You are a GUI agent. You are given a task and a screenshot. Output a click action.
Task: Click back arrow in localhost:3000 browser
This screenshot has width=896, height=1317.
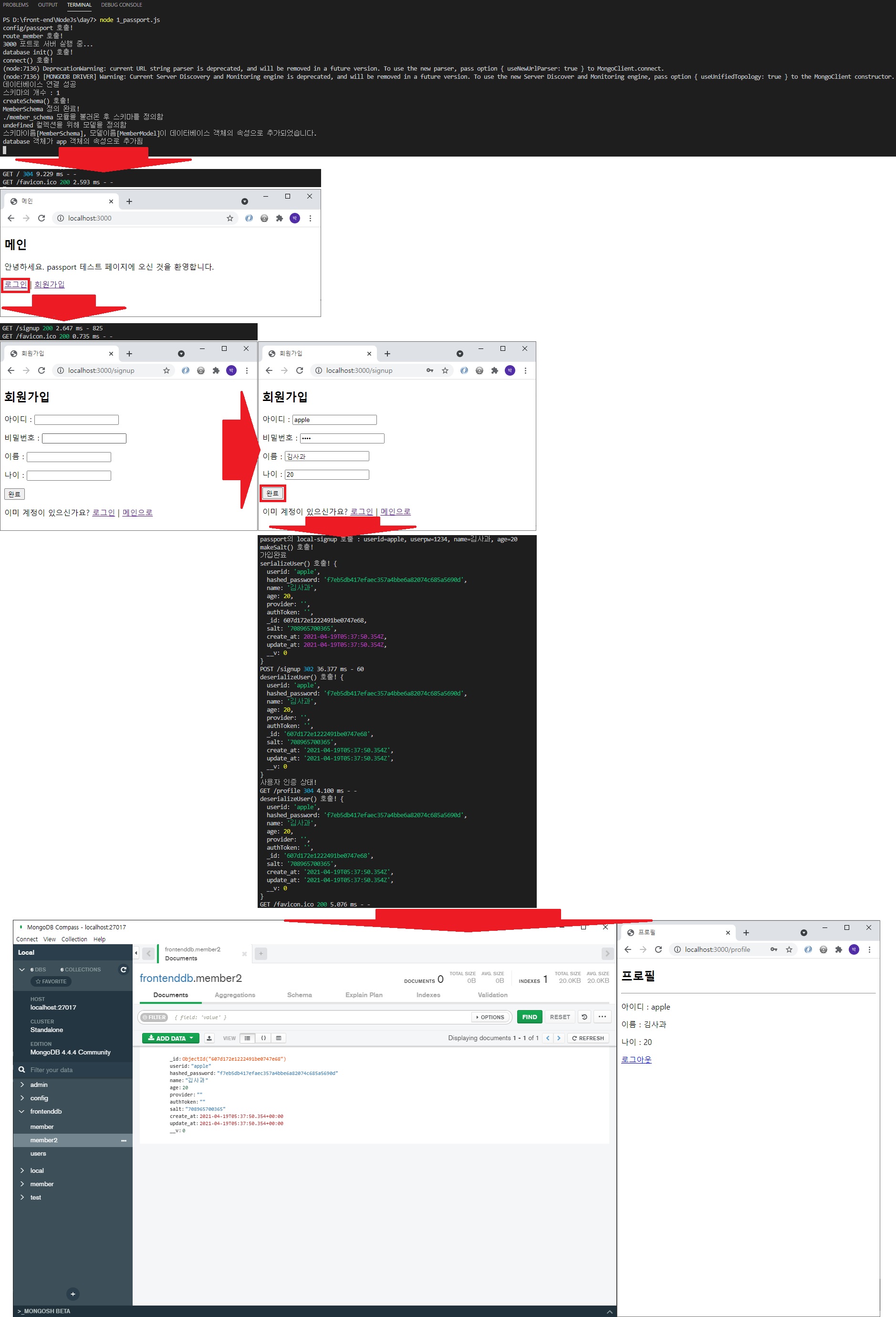11,218
